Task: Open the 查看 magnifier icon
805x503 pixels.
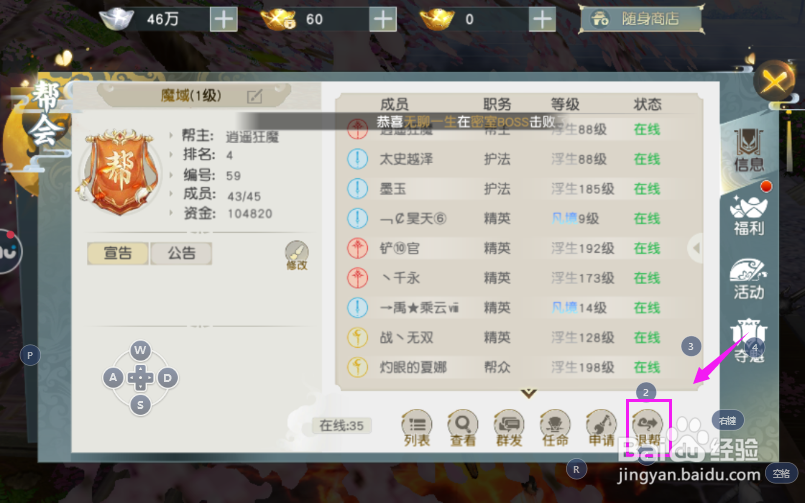Action: (x=463, y=428)
